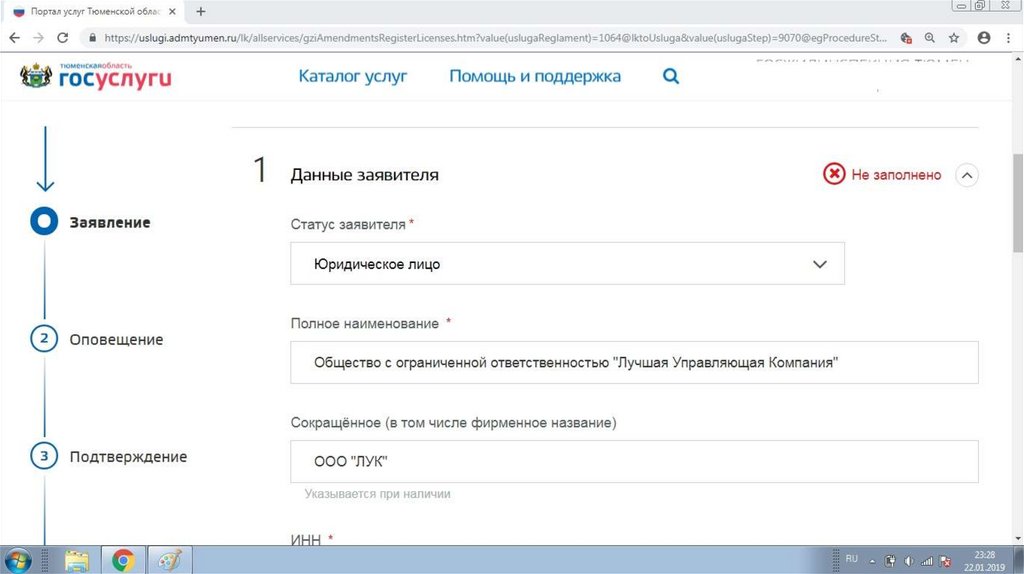Reload the page with the refresh icon
The width and height of the screenshot is (1024, 574).
63,38
